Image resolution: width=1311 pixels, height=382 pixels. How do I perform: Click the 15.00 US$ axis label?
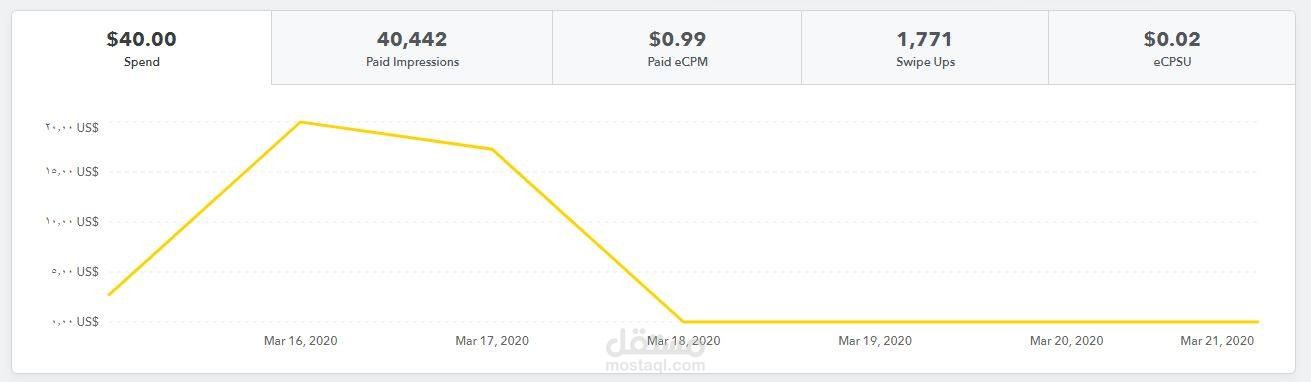pos(71,172)
